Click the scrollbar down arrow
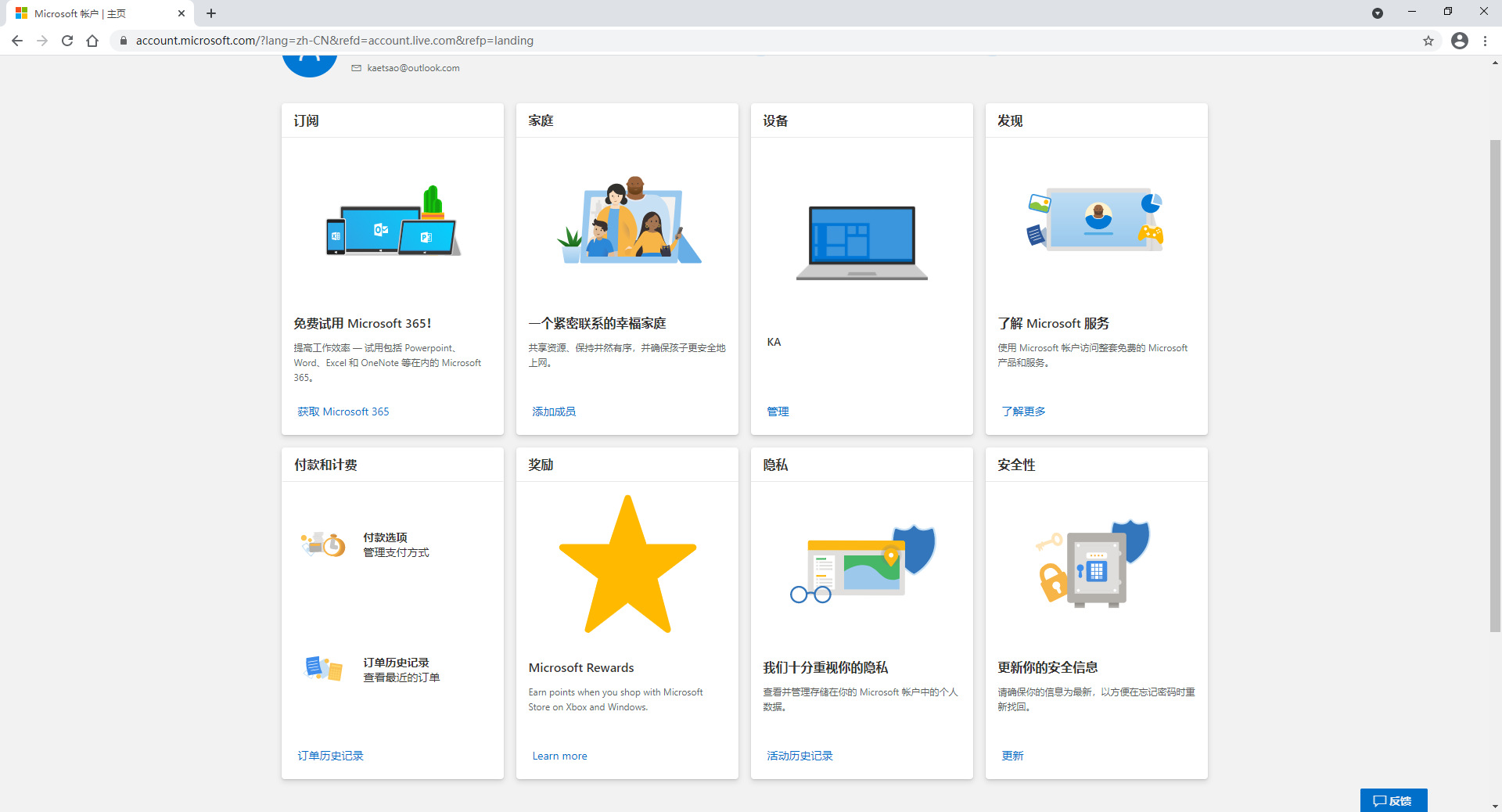Viewport: 1502px width, 812px height. (1495, 806)
